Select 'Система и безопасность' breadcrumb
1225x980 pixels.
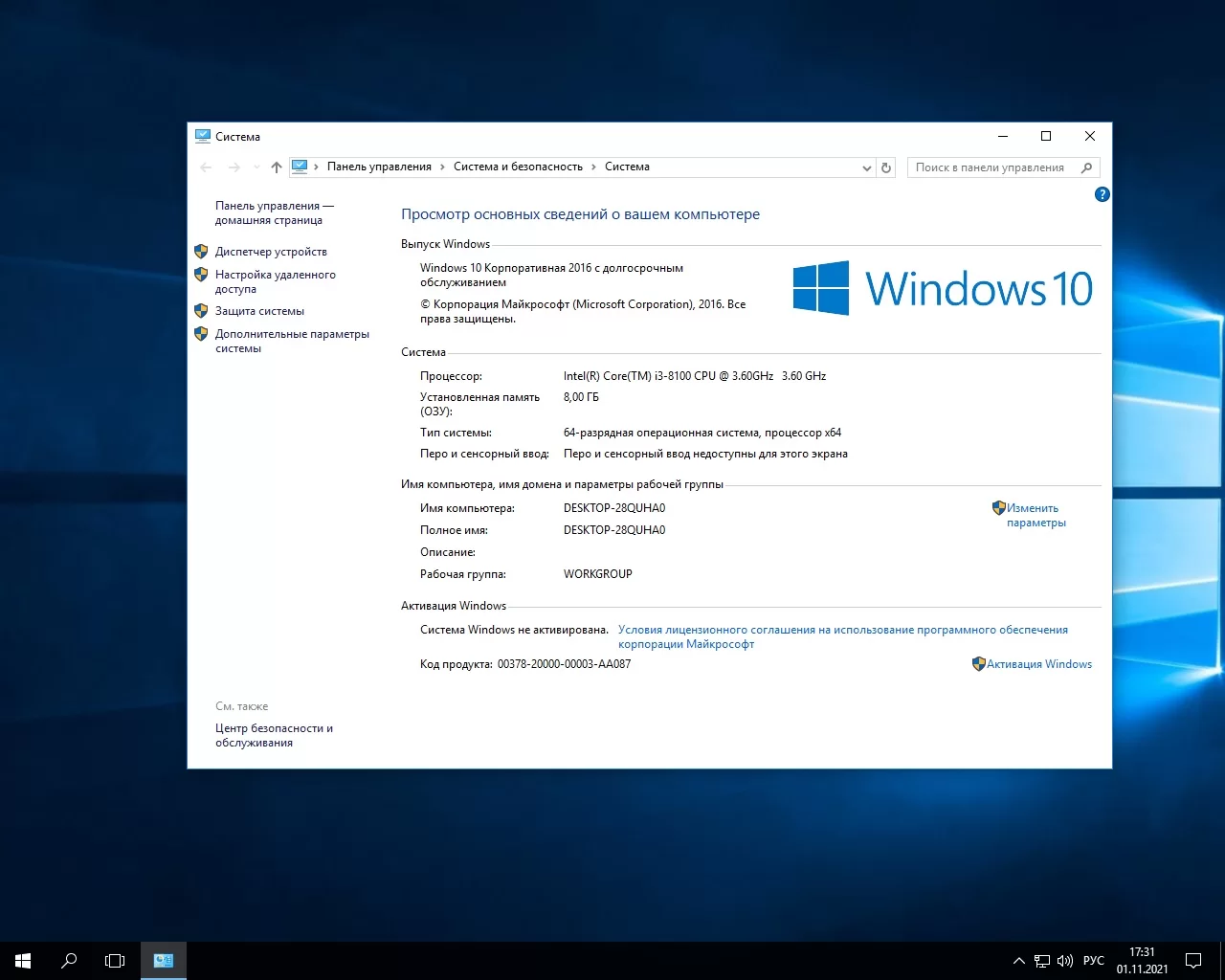[518, 167]
